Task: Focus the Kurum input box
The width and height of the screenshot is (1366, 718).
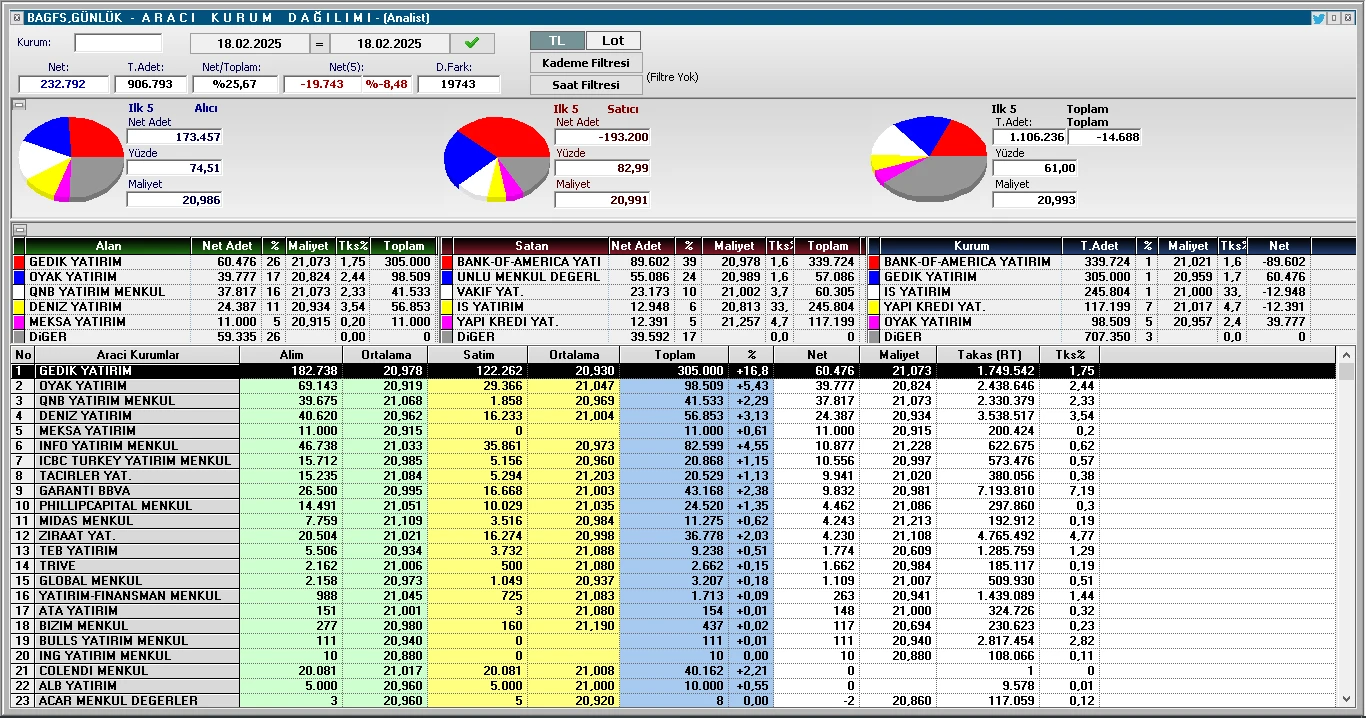Action: coord(118,43)
